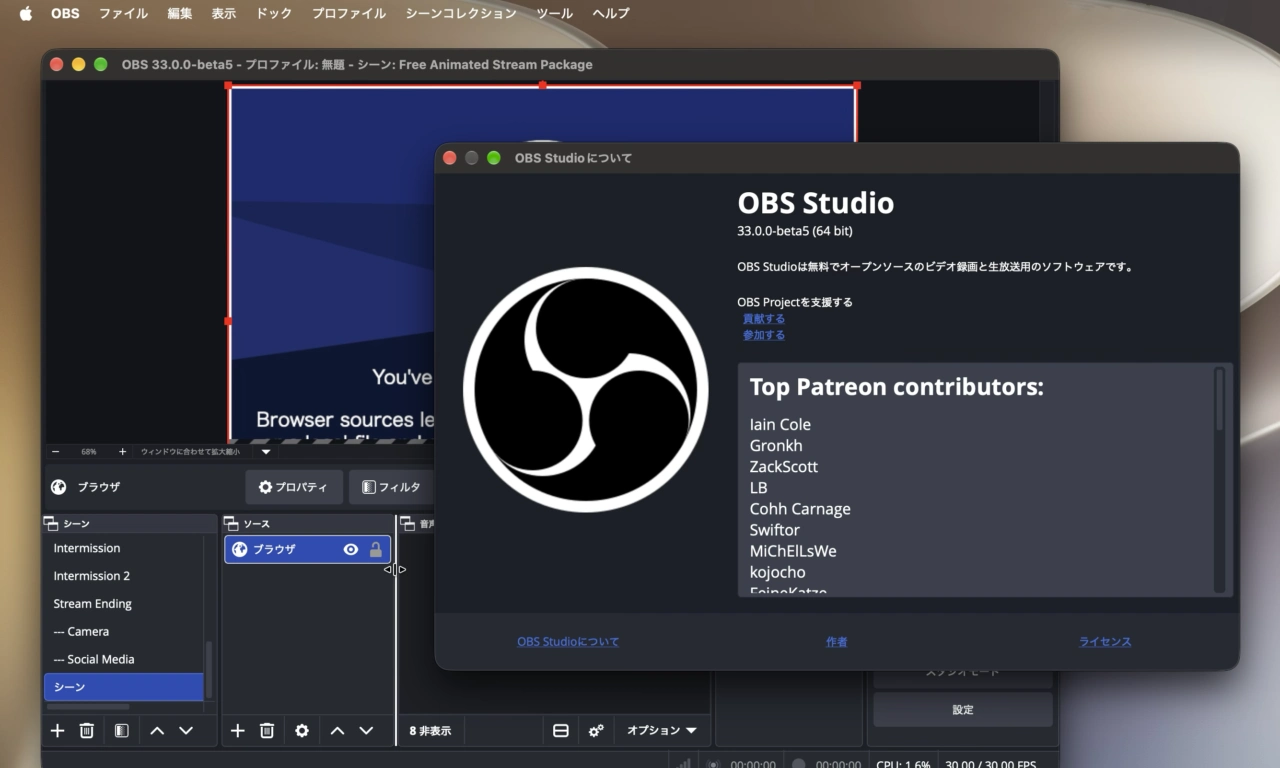Remove the selected source with trash icon
This screenshot has width=1280, height=768.
(x=267, y=731)
